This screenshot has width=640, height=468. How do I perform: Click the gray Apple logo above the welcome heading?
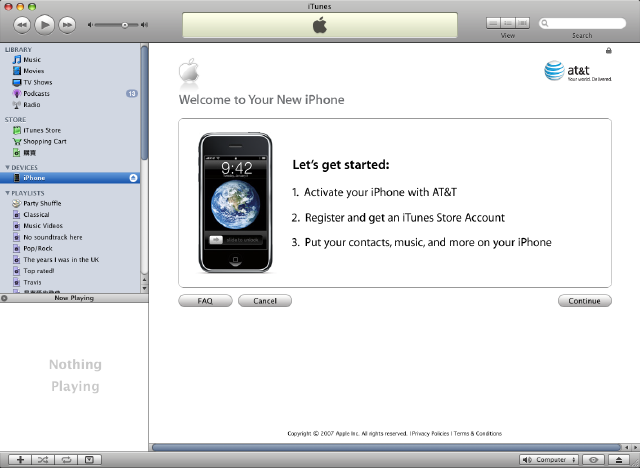pos(189,71)
